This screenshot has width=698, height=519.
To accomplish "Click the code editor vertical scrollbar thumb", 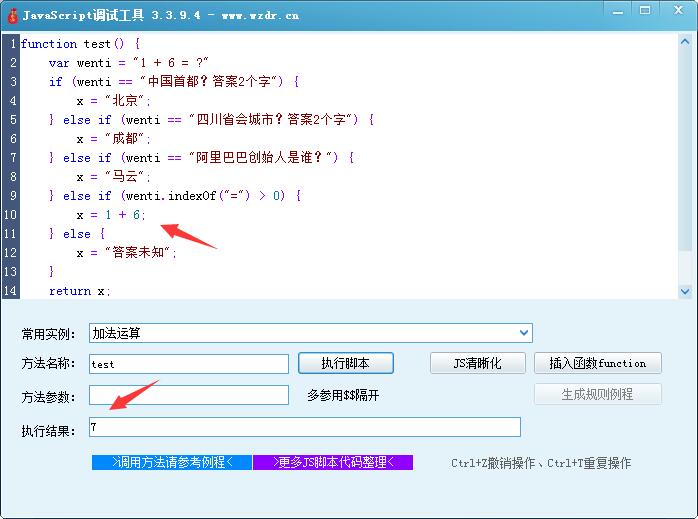I will click(685, 150).
